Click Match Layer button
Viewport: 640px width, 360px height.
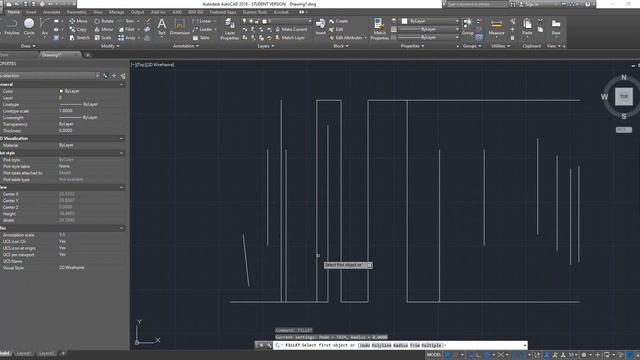click(290, 38)
